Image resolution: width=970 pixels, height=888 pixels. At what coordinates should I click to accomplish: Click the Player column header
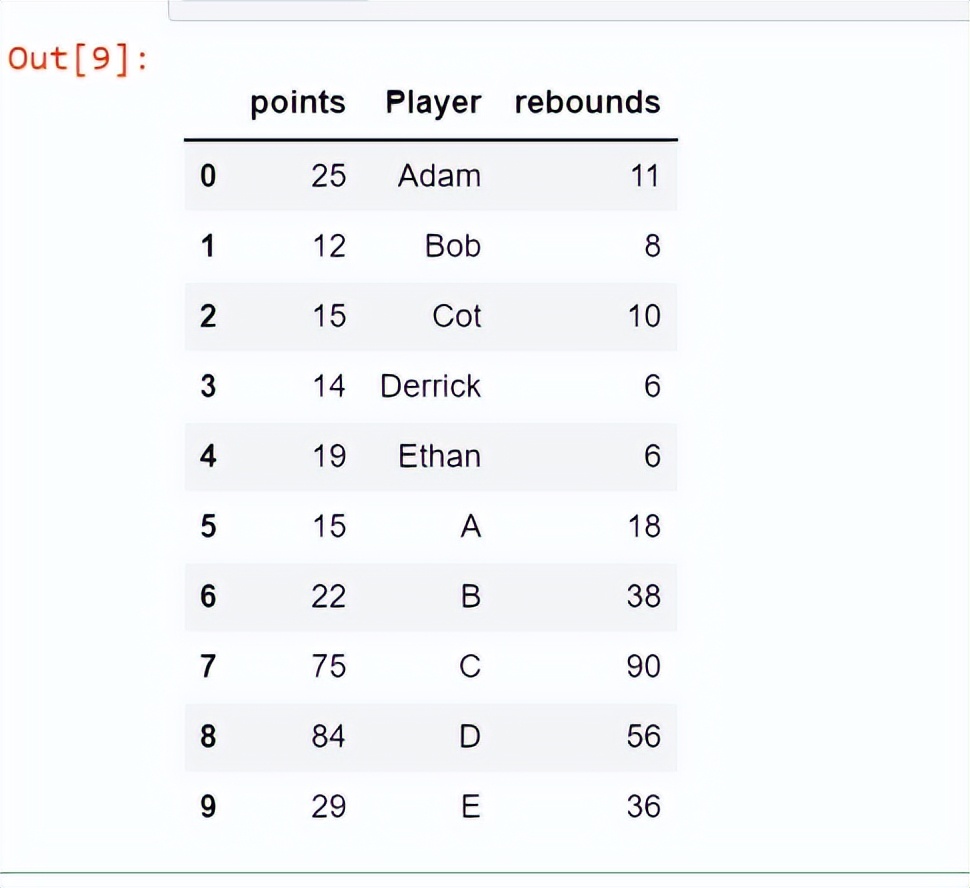pos(433,103)
